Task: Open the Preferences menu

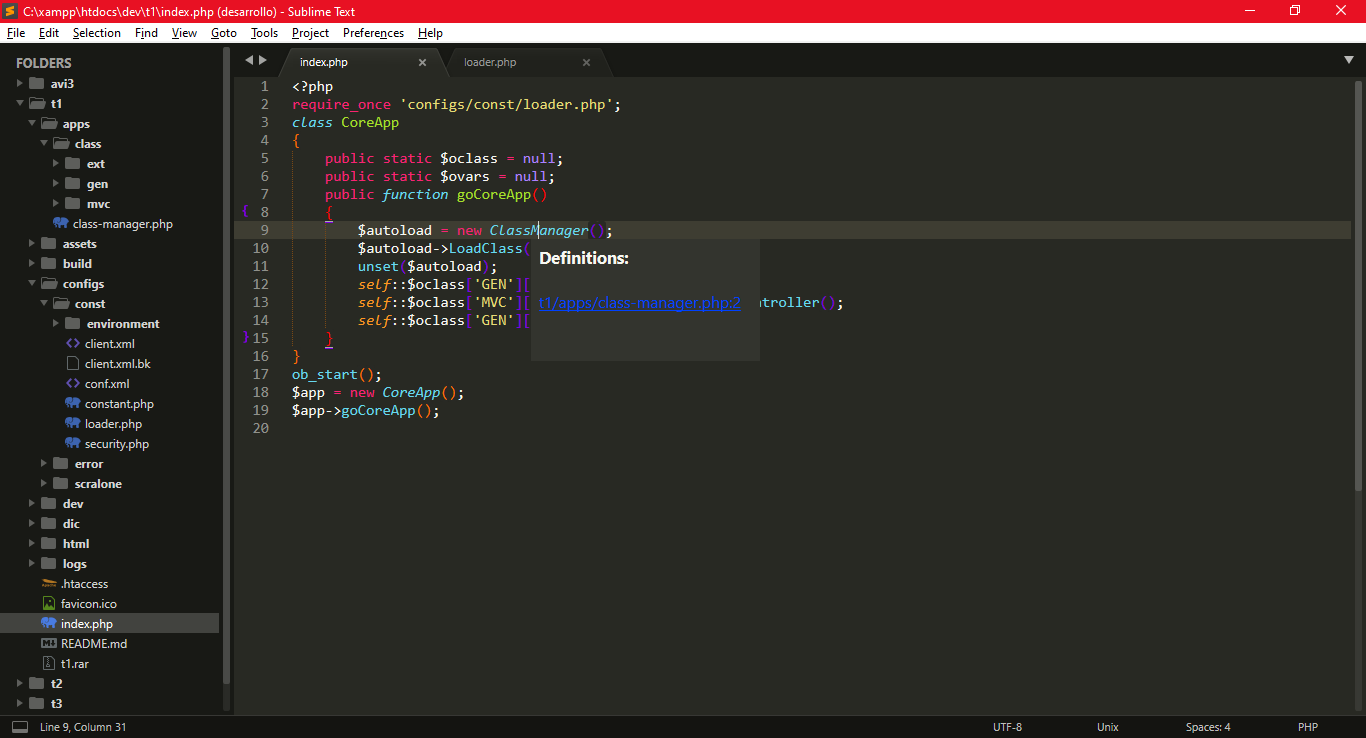Action: click(373, 33)
